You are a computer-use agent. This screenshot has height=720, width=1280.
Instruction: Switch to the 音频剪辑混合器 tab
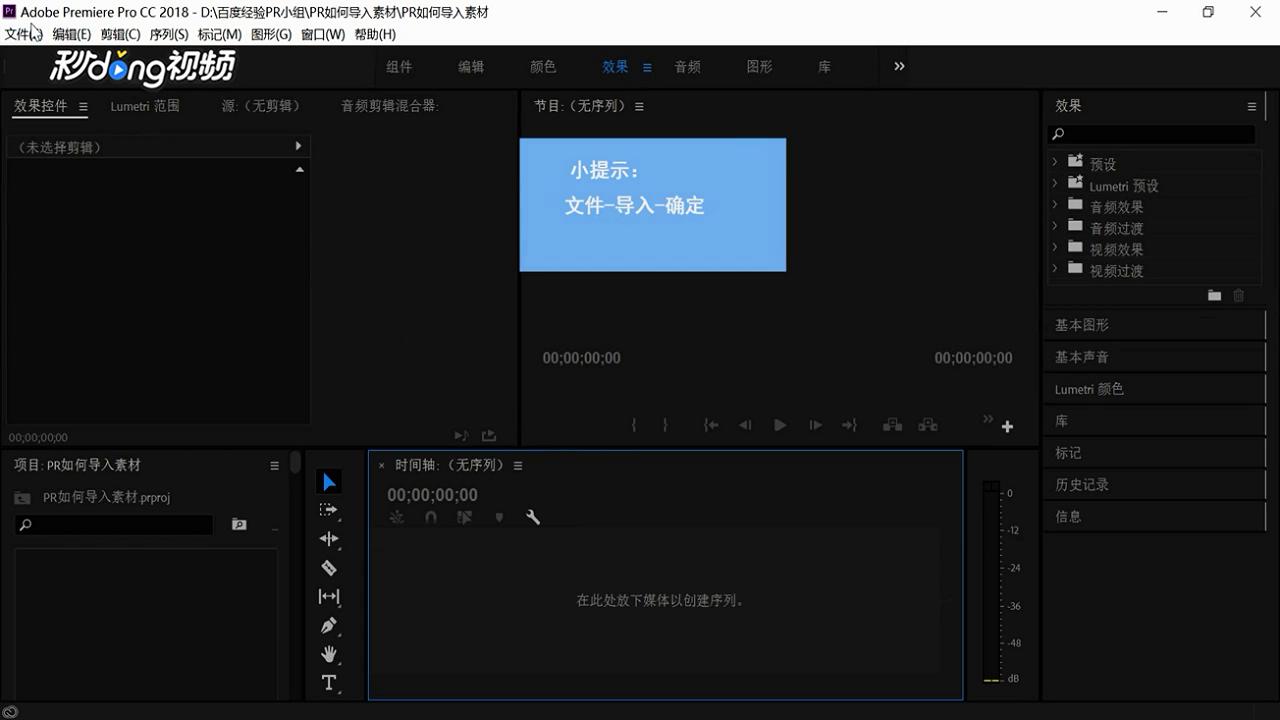pyautogui.click(x=390, y=105)
